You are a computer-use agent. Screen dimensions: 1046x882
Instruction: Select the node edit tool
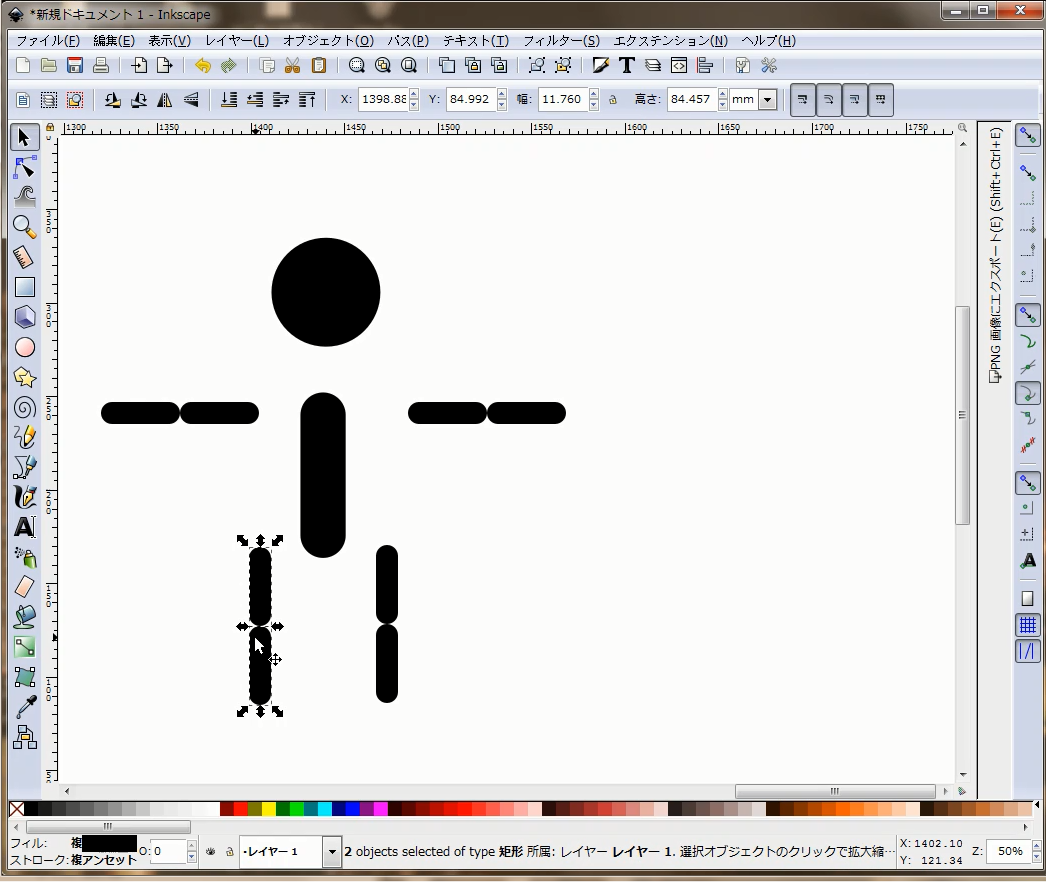(25, 167)
